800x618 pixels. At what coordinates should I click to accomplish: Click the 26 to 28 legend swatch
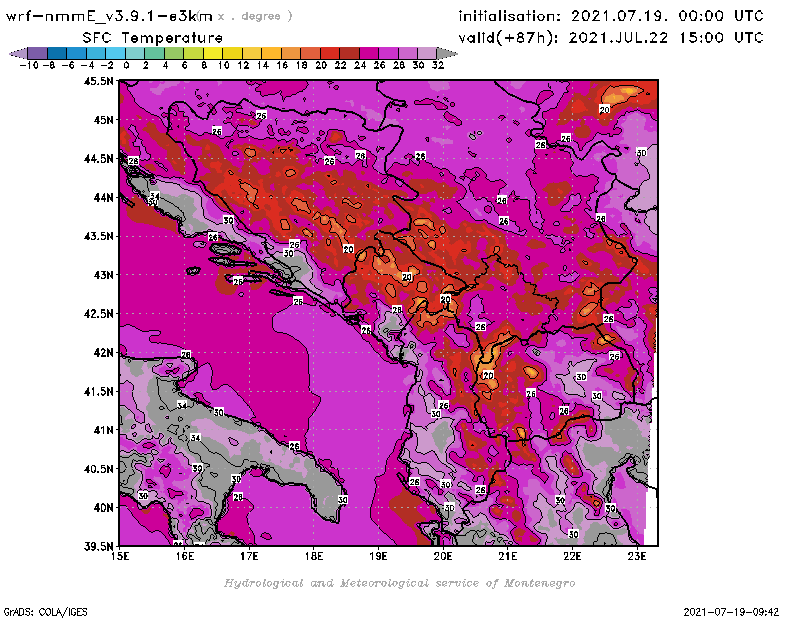[x=388, y=53]
